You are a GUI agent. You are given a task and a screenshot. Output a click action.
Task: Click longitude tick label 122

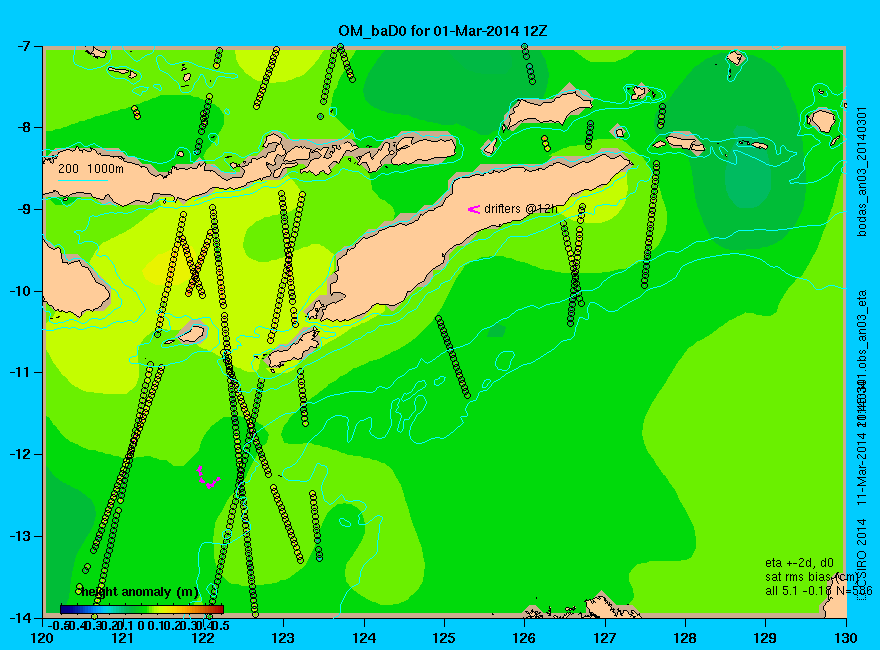(x=203, y=638)
